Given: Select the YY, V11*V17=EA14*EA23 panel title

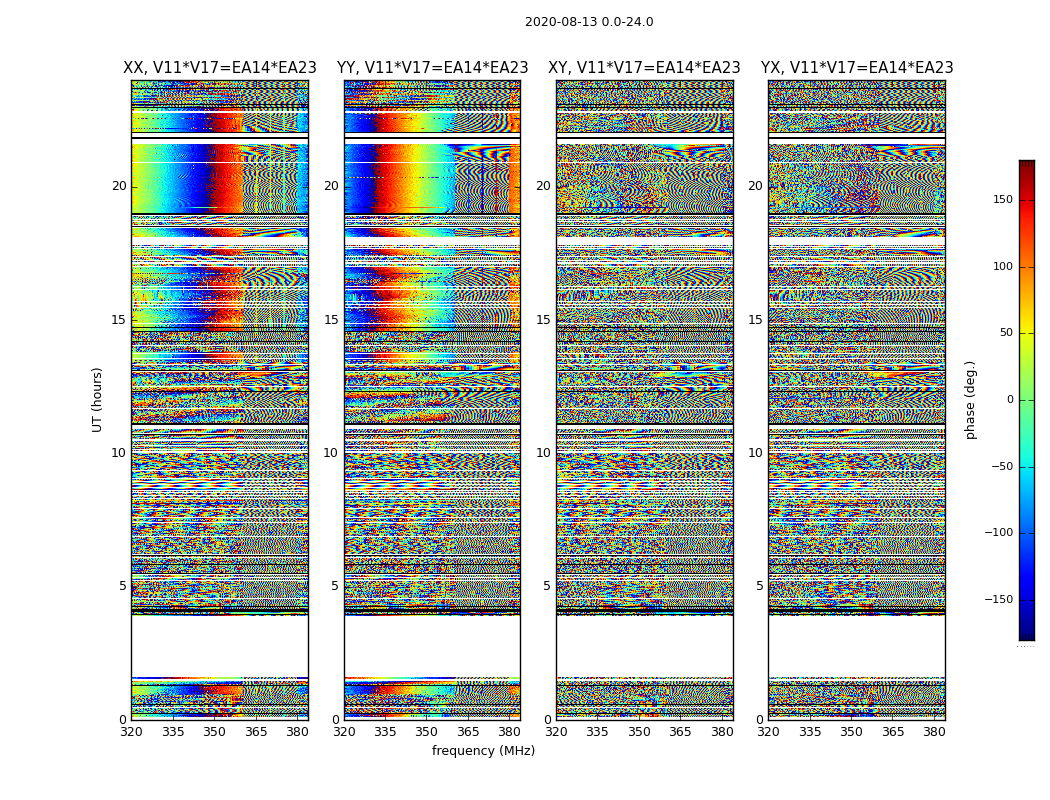Looking at the screenshot, I should 433,68.
